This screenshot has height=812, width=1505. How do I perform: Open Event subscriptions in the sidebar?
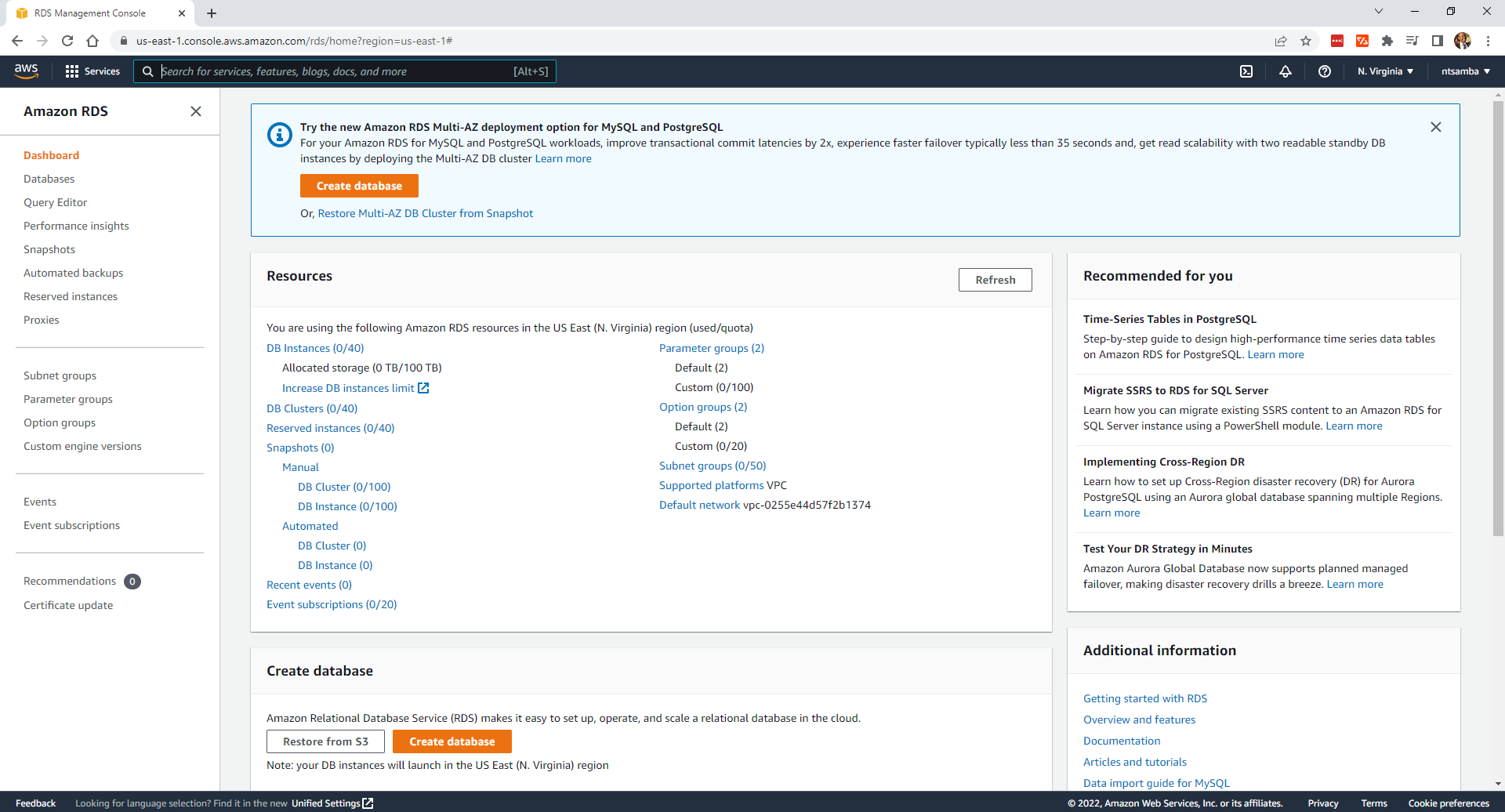pos(71,525)
